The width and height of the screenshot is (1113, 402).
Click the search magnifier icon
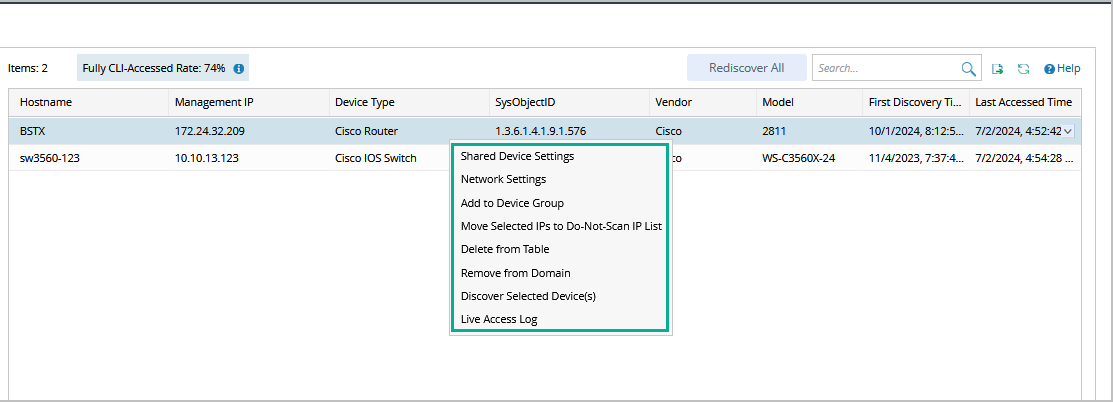click(x=968, y=69)
